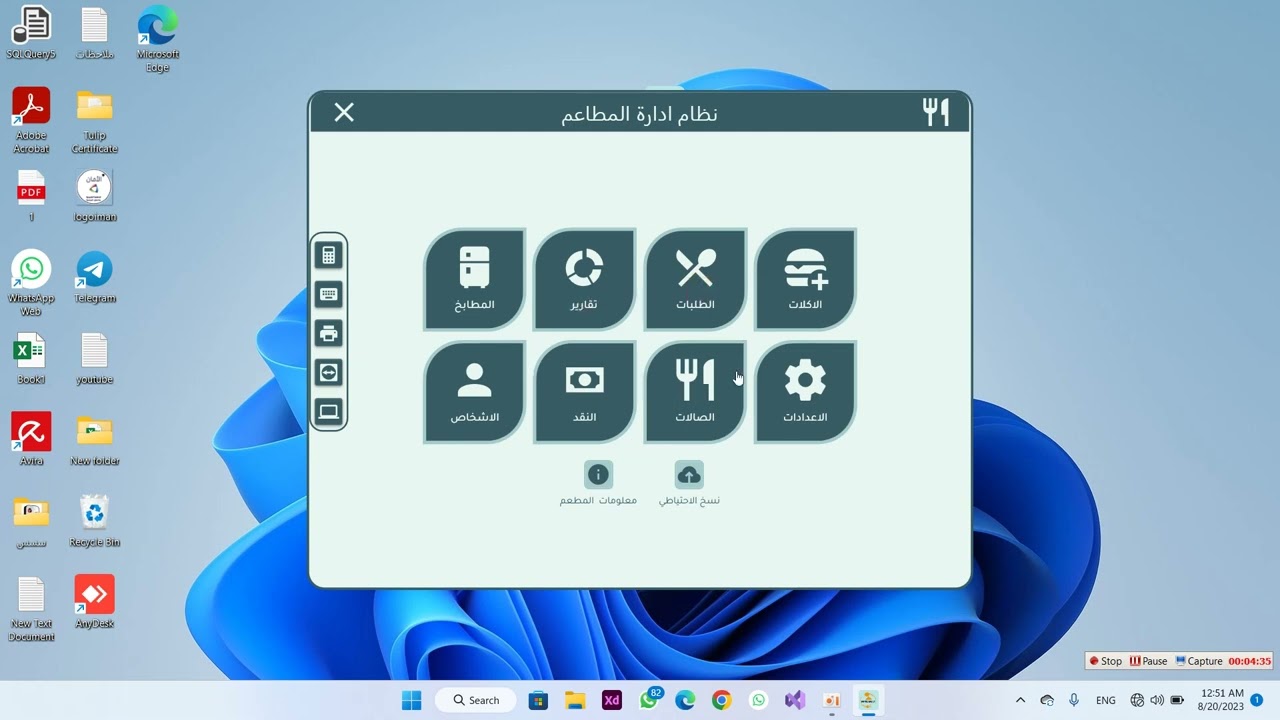The height and width of the screenshot is (720, 1280).
Task: Show hidden system tray icons
Action: click(1020, 700)
